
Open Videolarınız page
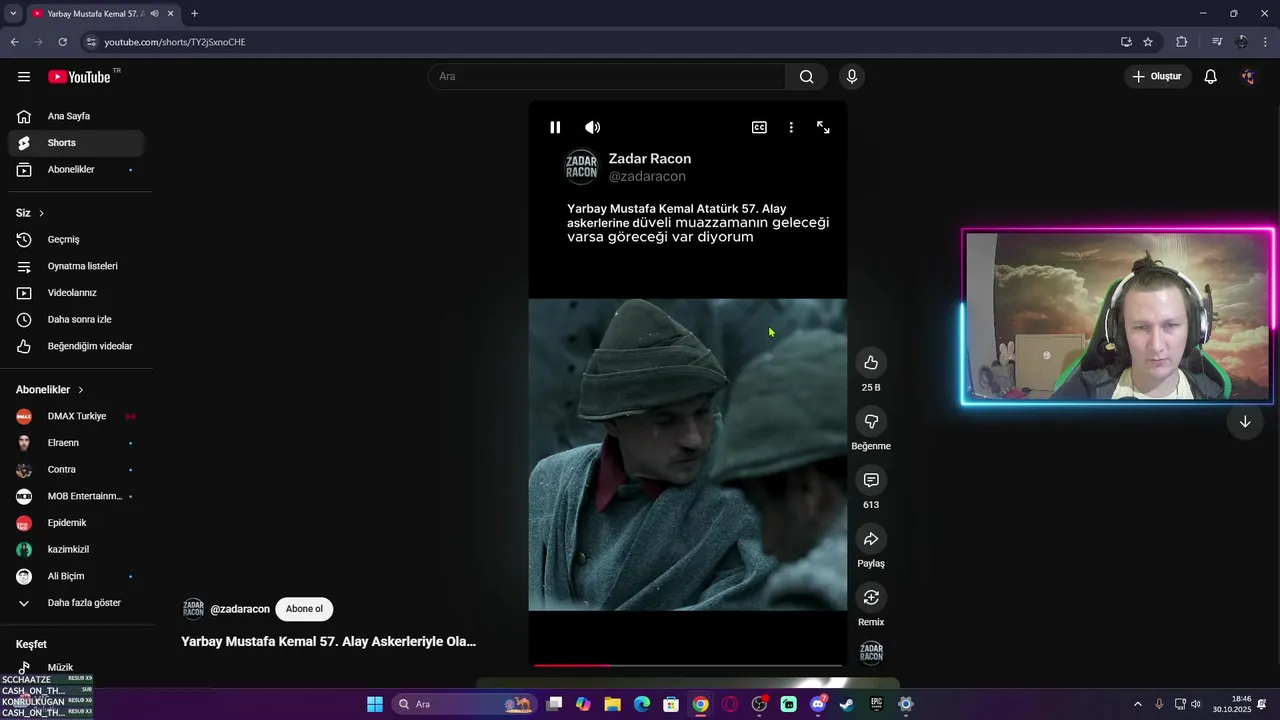tap(76, 293)
